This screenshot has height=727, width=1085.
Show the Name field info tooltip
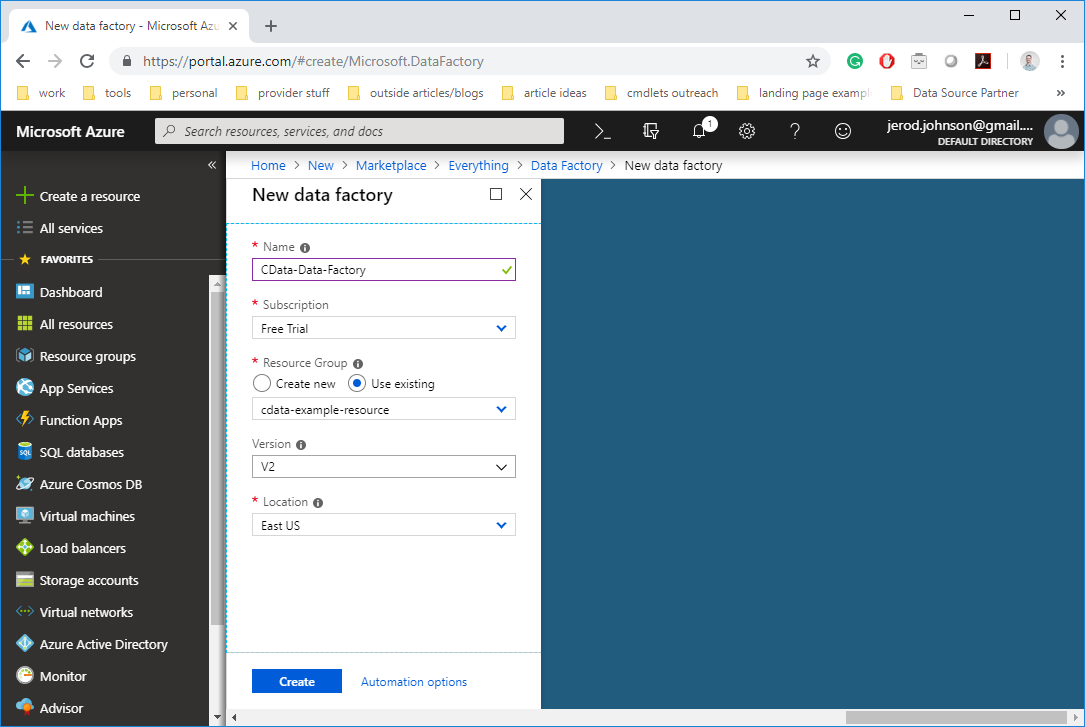tap(305, 248)
